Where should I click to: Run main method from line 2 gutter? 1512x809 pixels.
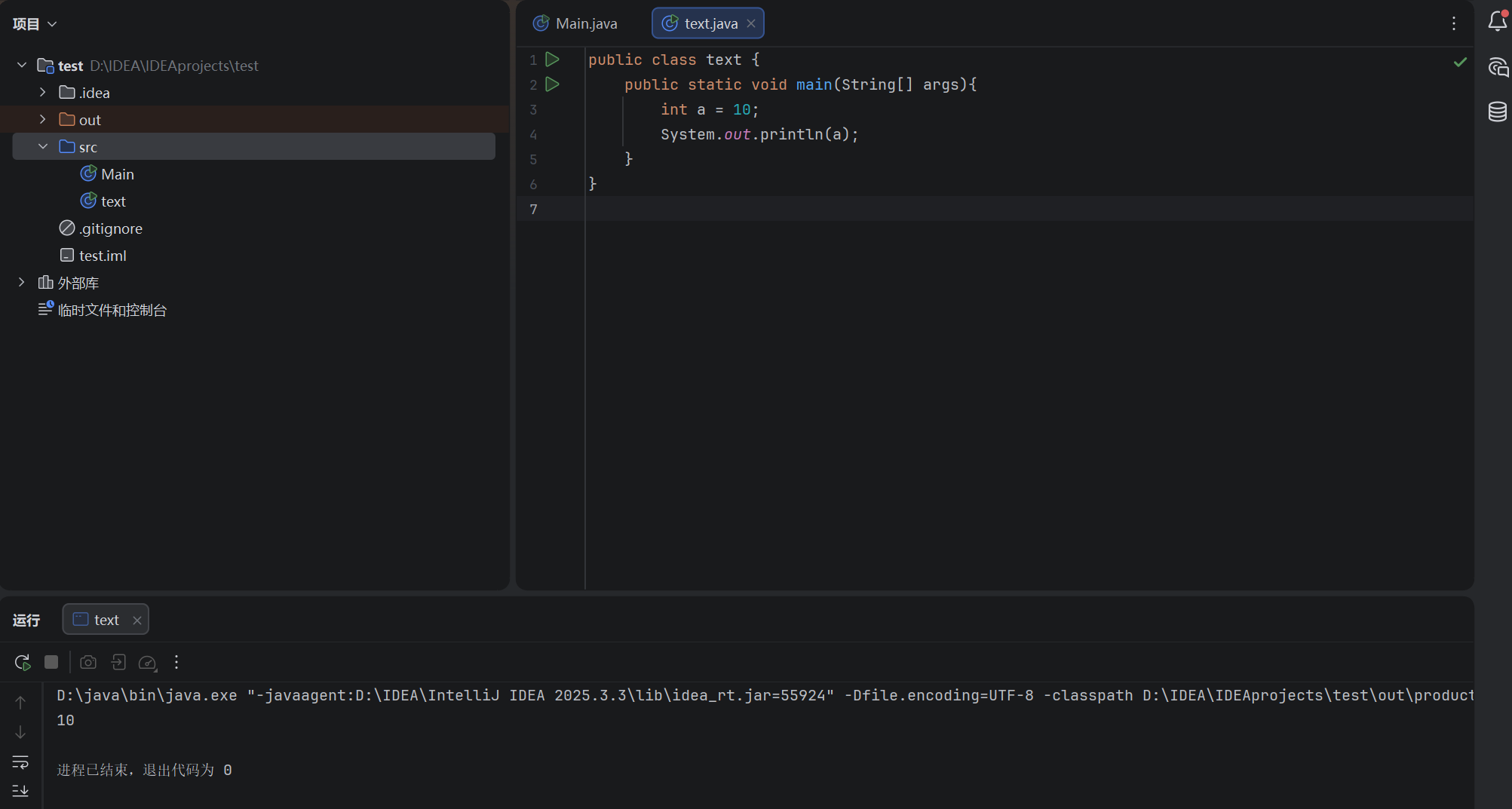(x=553, y=84)
